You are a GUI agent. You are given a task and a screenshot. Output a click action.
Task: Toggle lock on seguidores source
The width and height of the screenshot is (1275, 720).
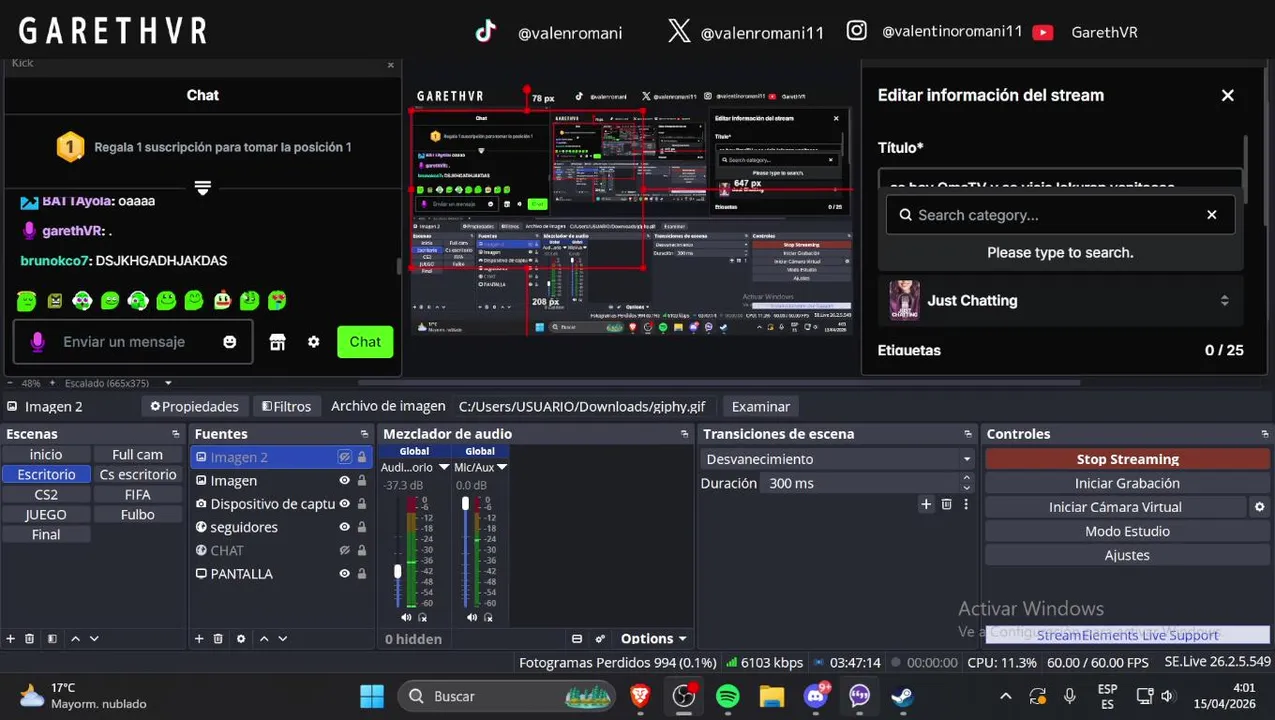point(362,527)
